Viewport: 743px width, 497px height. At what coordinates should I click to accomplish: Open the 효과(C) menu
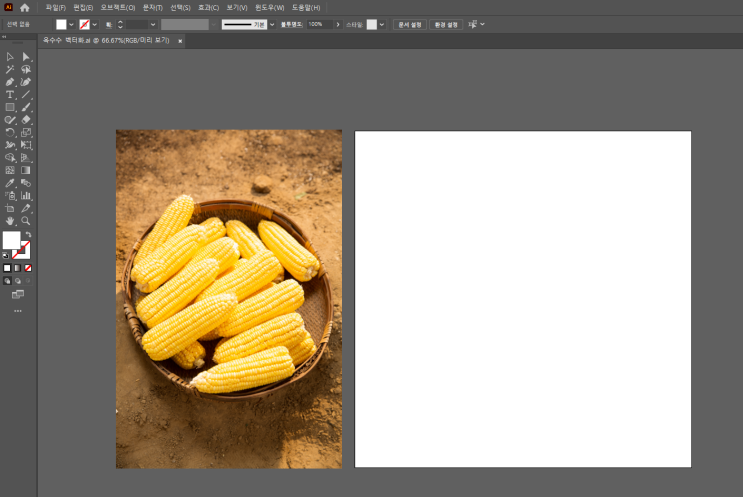[x=208, y=7]
